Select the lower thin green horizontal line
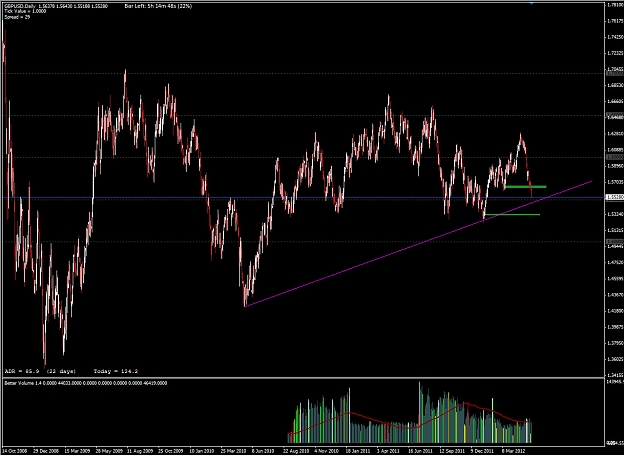Screen dimensions: 625x456 coord(512,215)
